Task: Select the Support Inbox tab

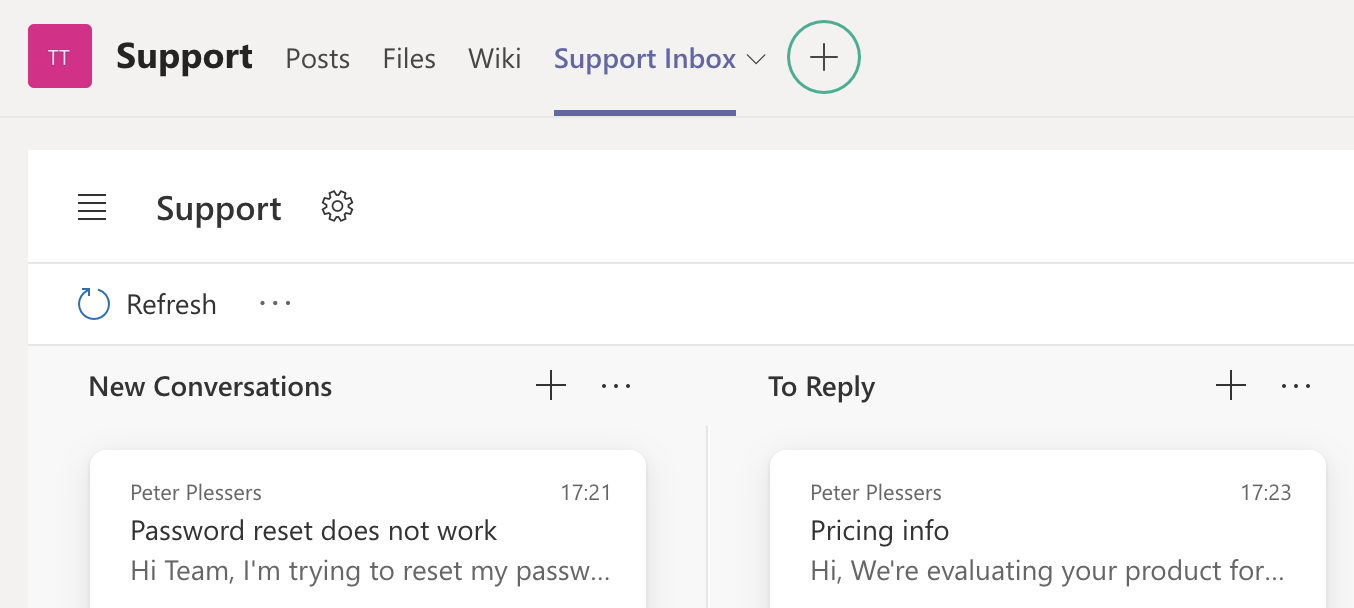Action: coord(644,59)
